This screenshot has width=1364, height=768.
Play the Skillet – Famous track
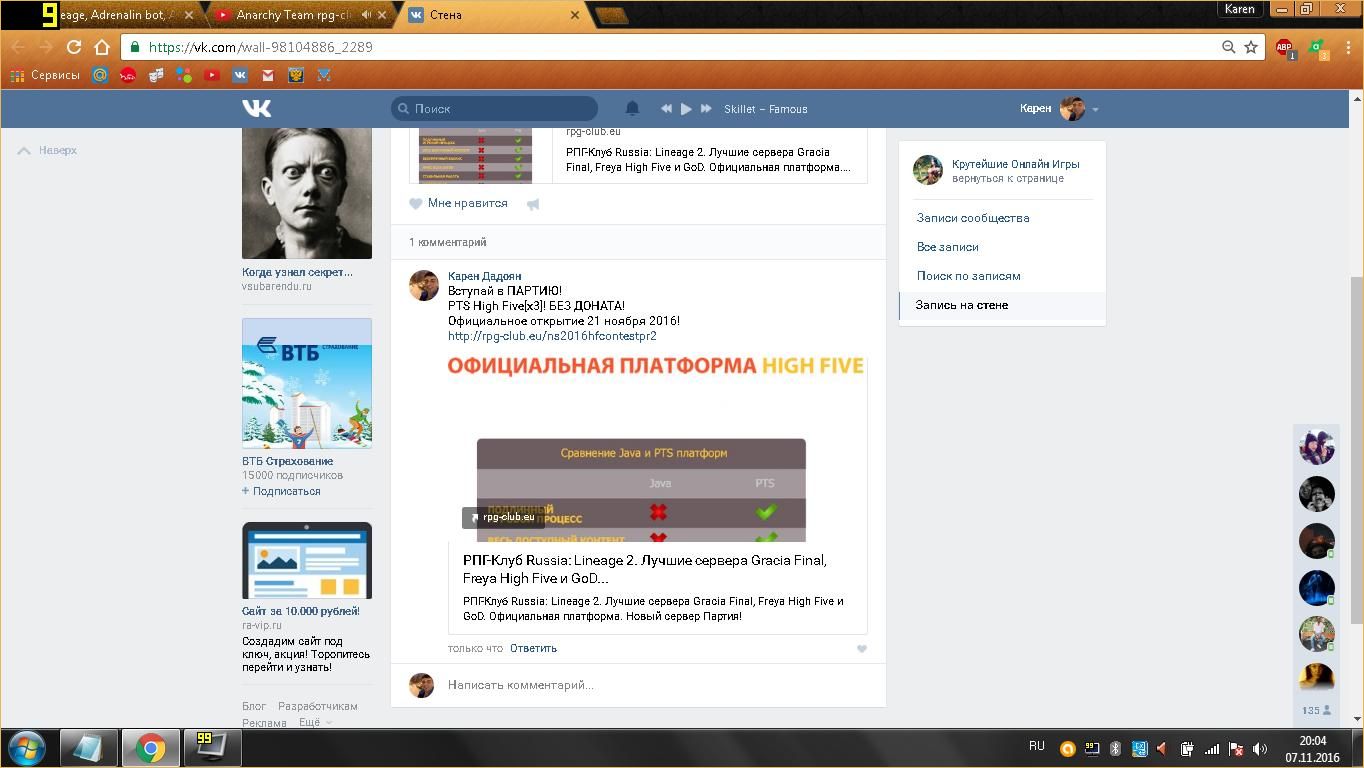686,108
